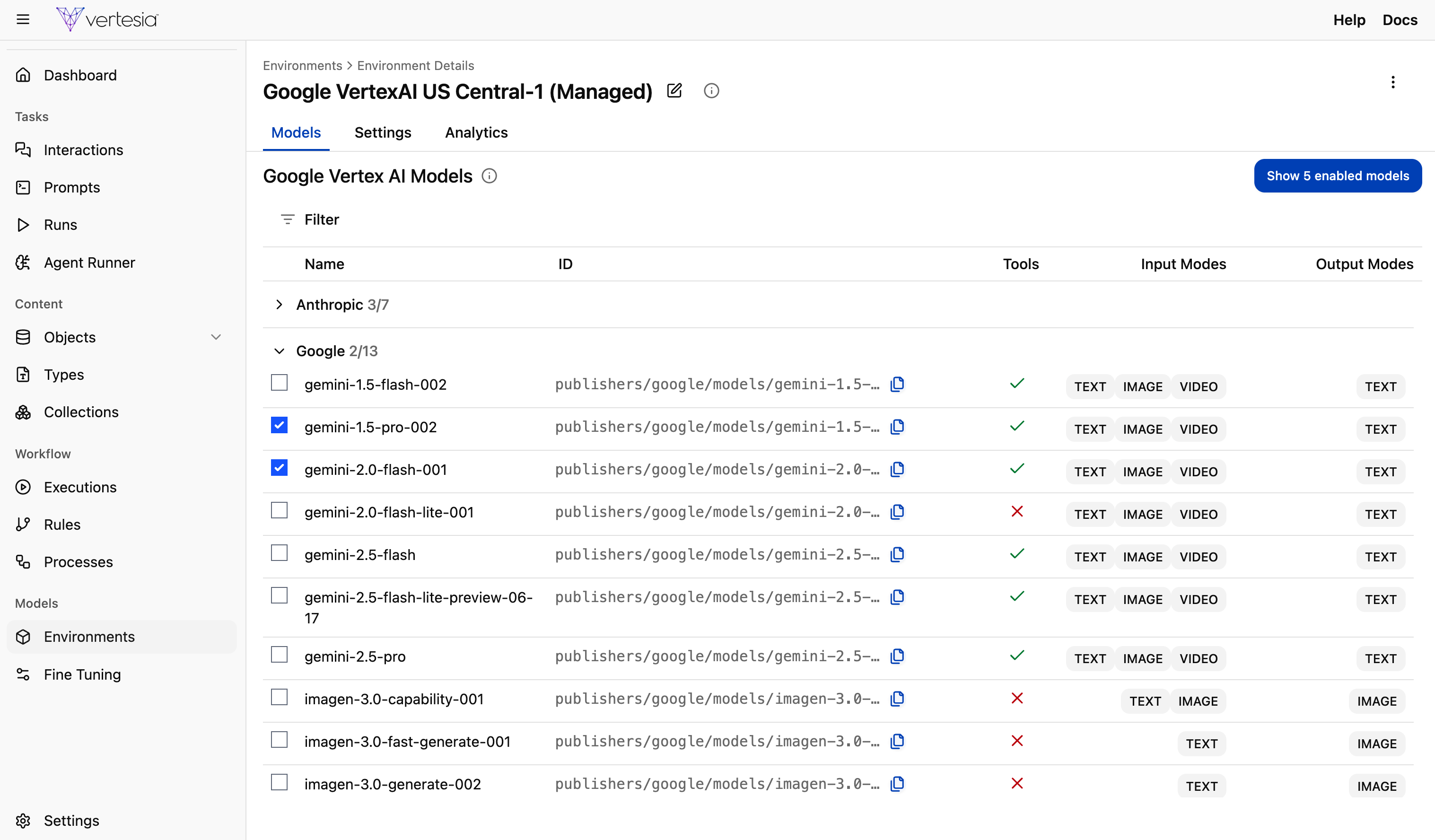Click the Interactions chat icon in sidebar
The height and width of the screenshot is (840, 1435).
pyautogui.click(x=23, y=150)
